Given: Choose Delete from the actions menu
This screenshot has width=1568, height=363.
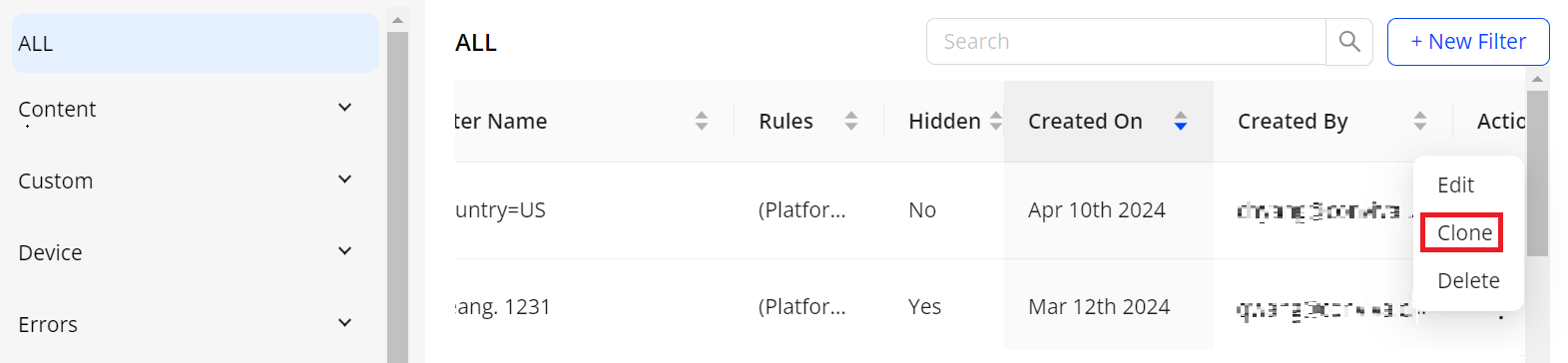Looking at the screenshot, I should point(1468,281).
